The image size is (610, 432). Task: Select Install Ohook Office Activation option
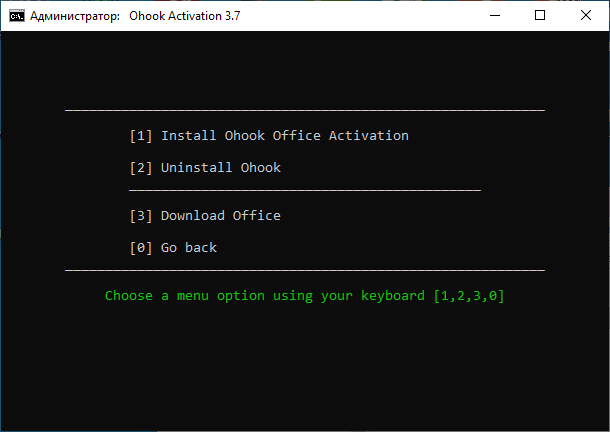pos(284,136)
